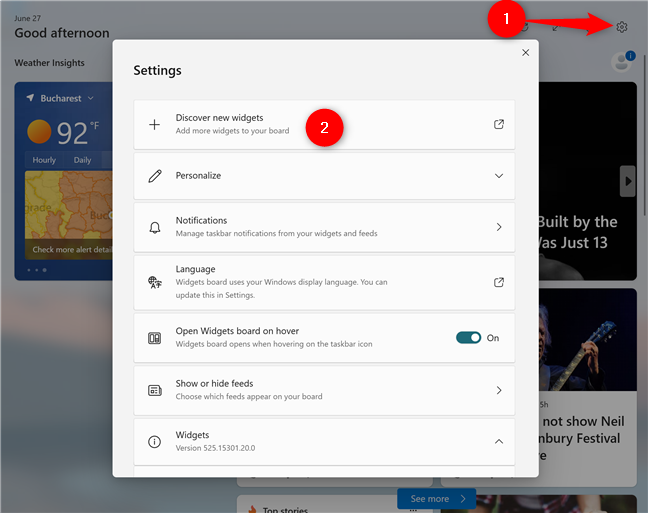
Task: Click the Widgets board expand arrow icon
Action: pos(556,27)
